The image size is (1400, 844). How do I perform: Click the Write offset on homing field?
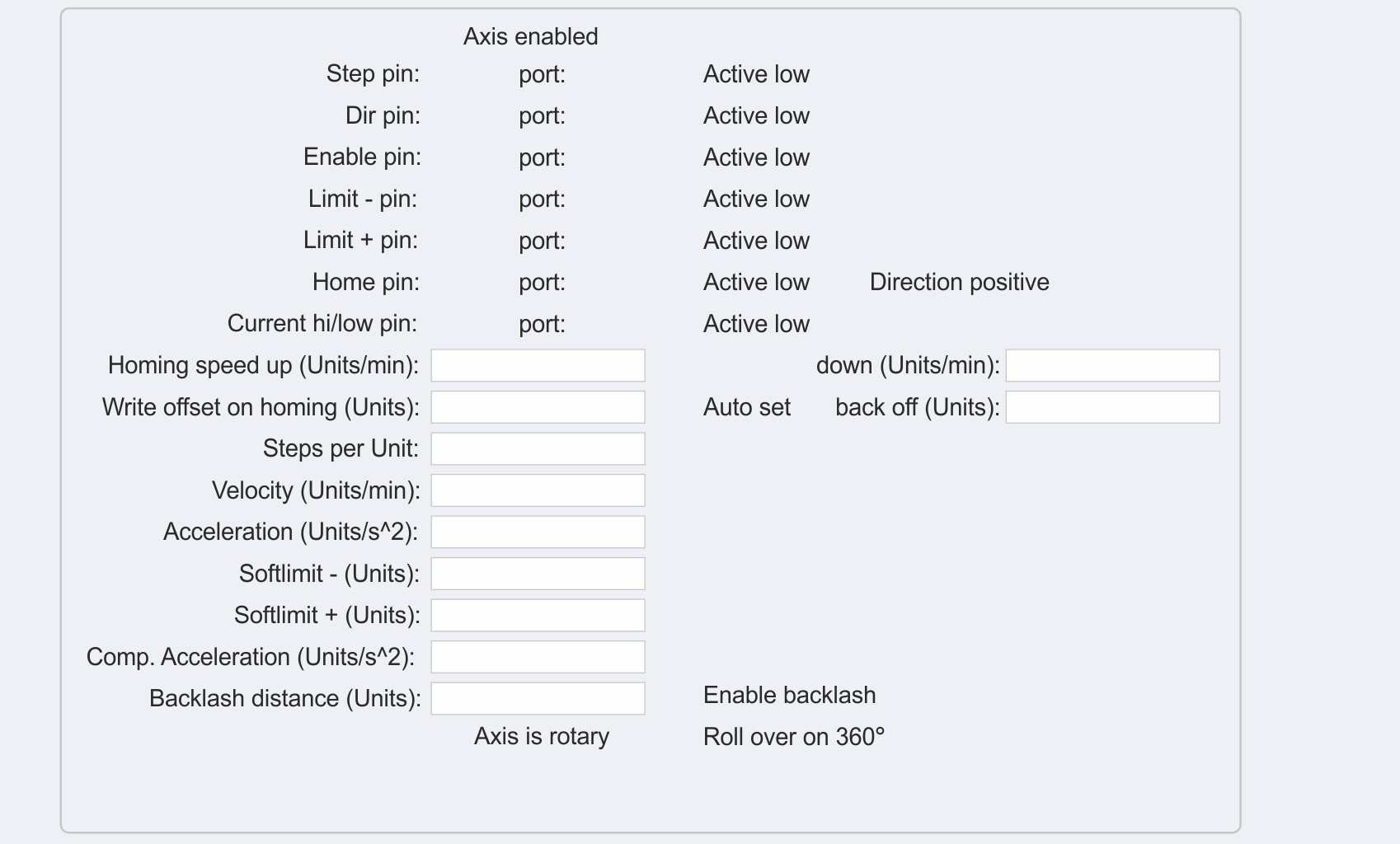pos(538,407)
